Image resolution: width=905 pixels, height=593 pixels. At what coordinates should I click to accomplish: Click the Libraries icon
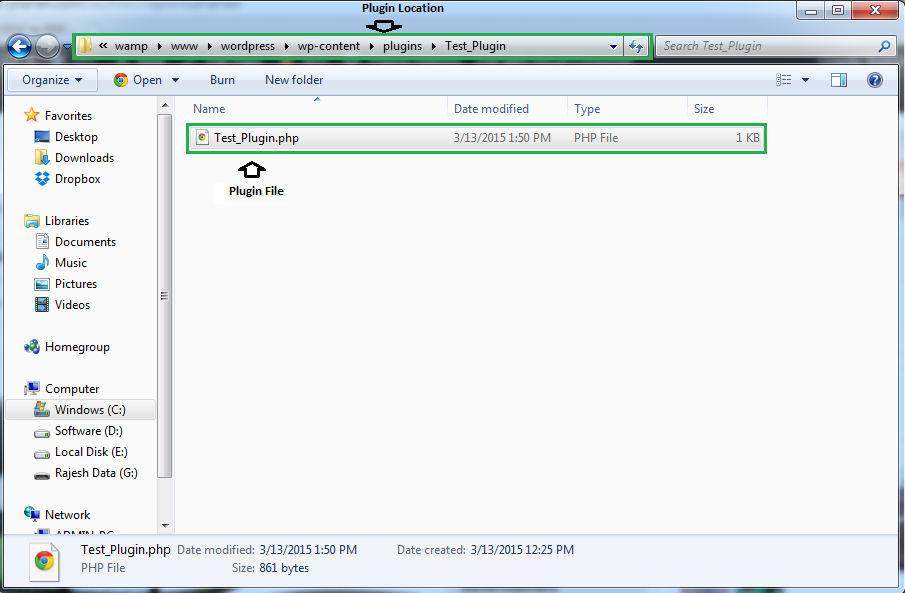[32, 221]
